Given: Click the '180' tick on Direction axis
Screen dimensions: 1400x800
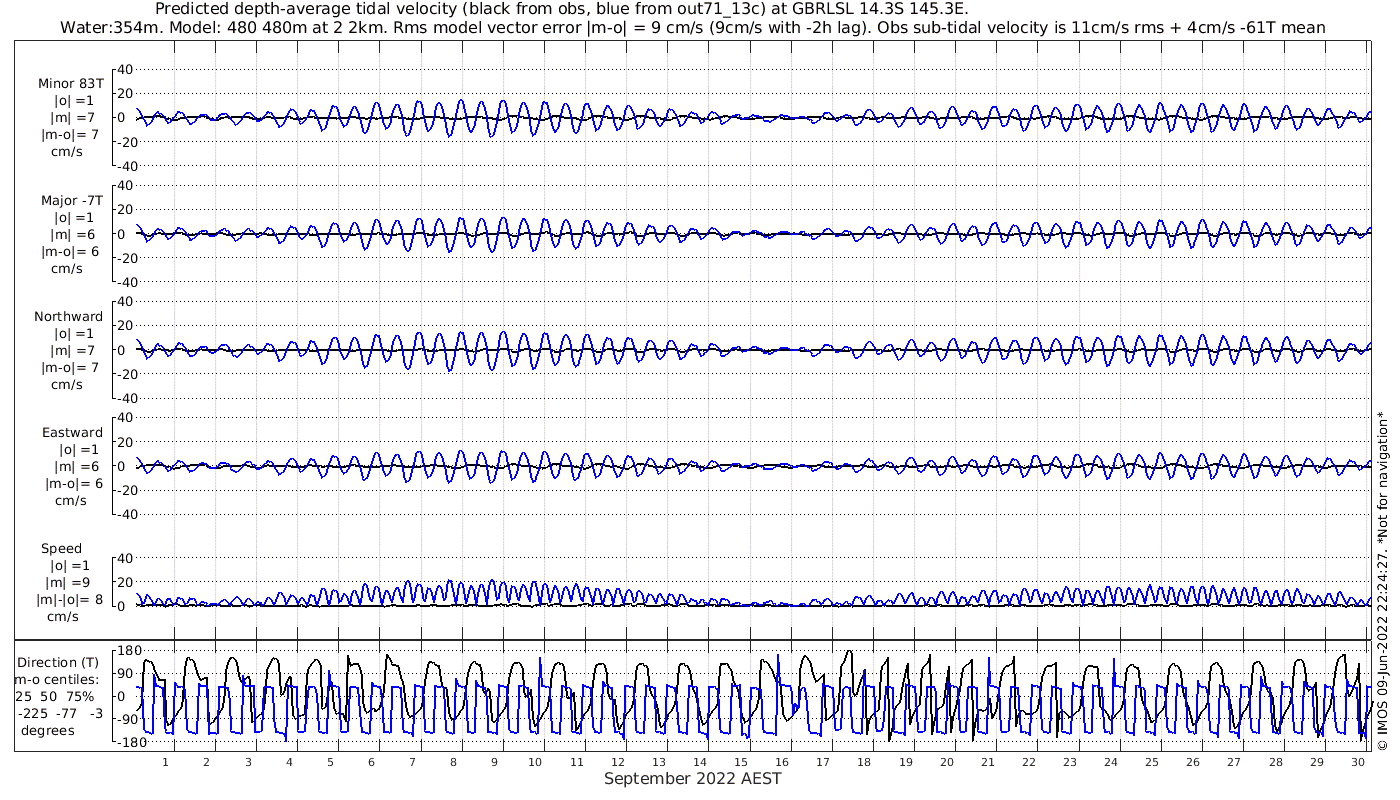Looking at the screenshot, I should [x=128, y=650].
